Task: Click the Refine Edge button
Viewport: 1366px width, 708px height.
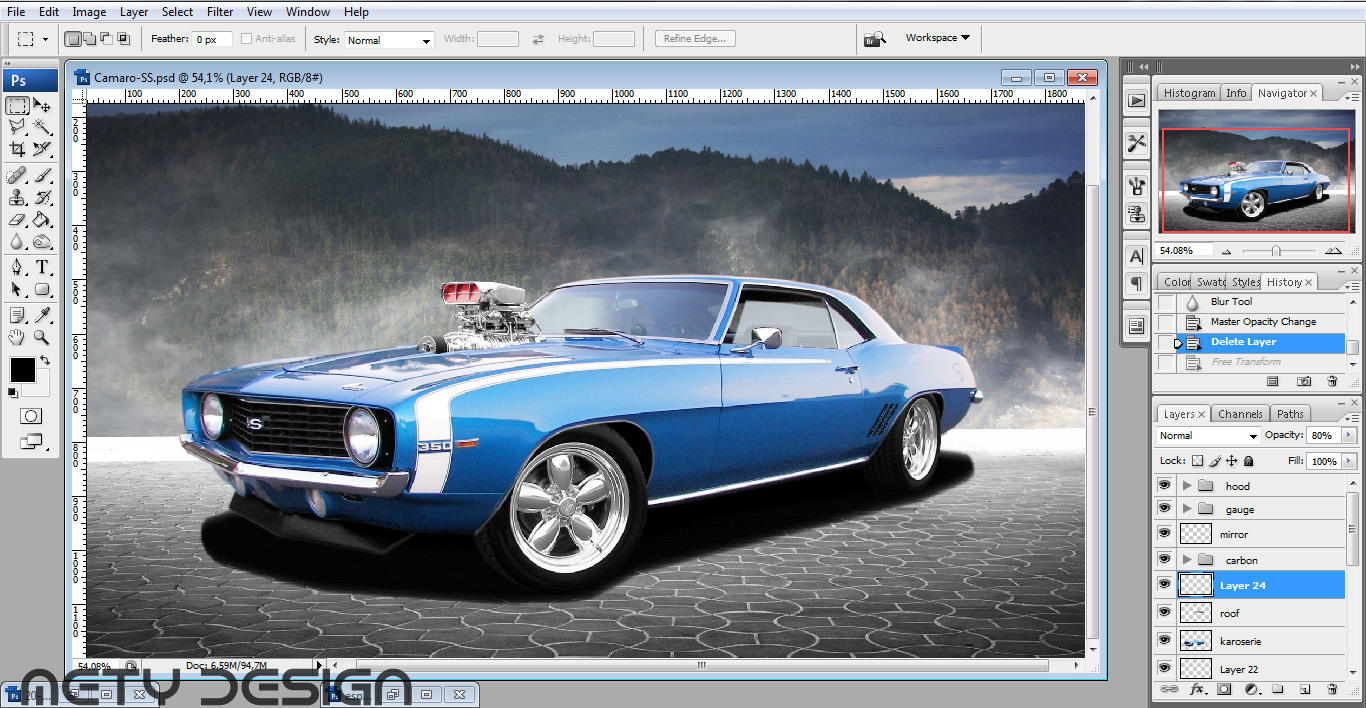Action: coord(696,39)
